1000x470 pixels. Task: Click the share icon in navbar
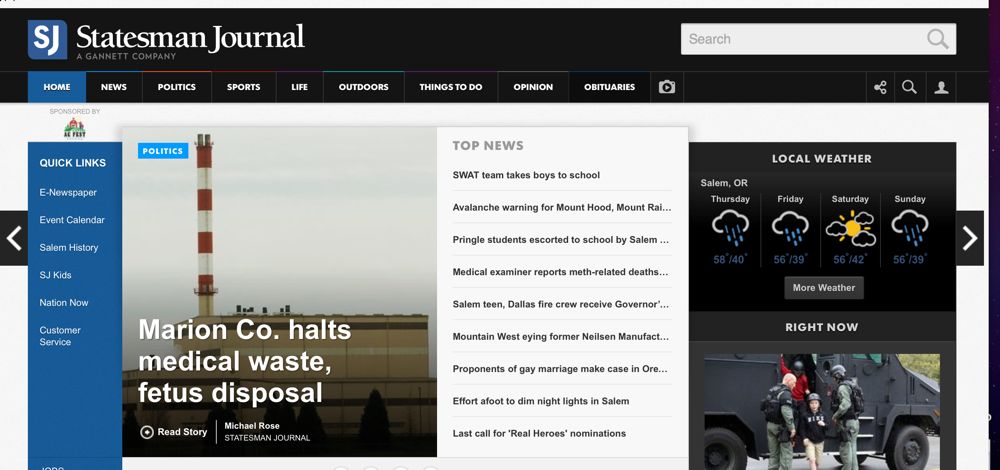tap(880, 87)
